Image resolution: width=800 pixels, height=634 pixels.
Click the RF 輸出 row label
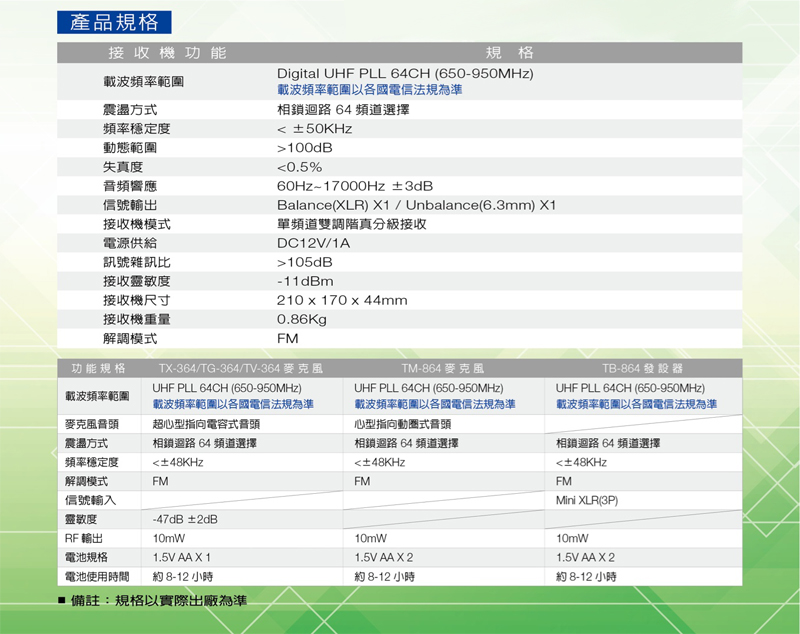point(84,539)
